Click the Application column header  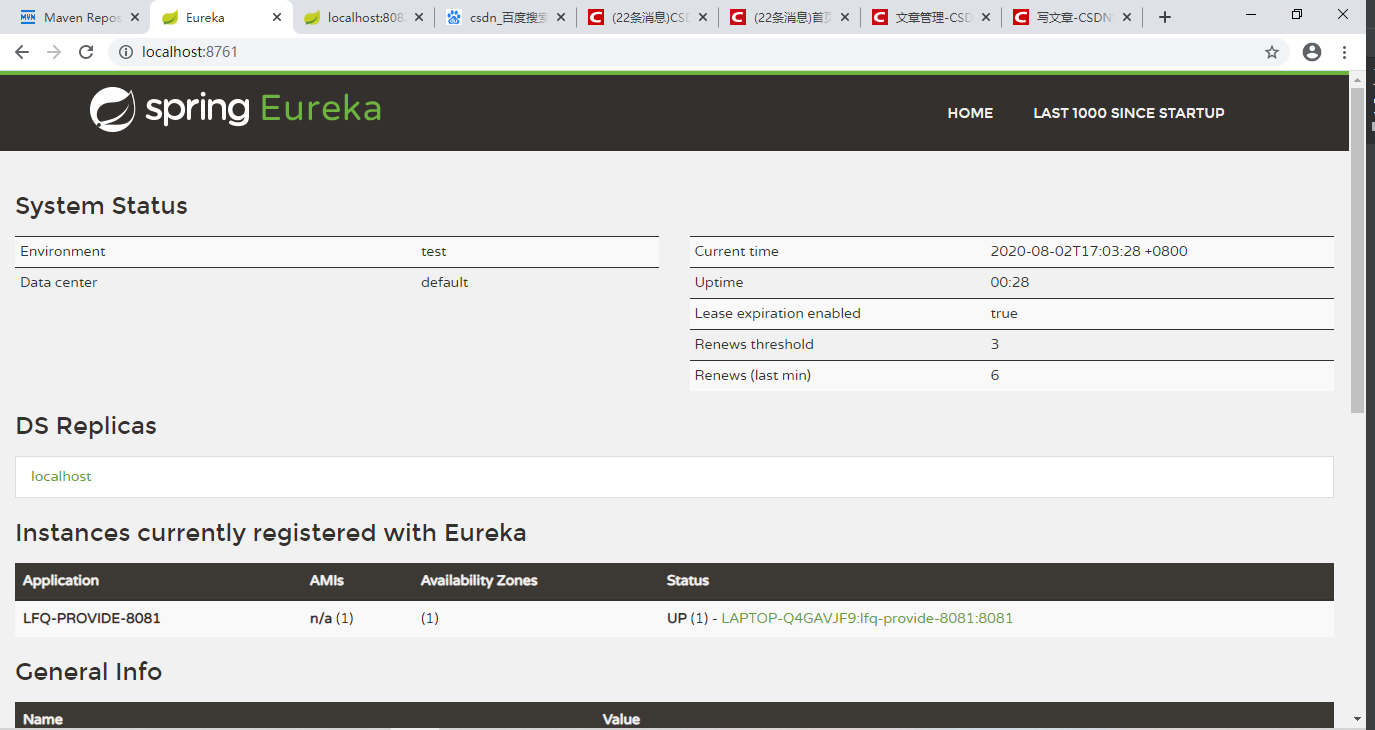point(61,580)
